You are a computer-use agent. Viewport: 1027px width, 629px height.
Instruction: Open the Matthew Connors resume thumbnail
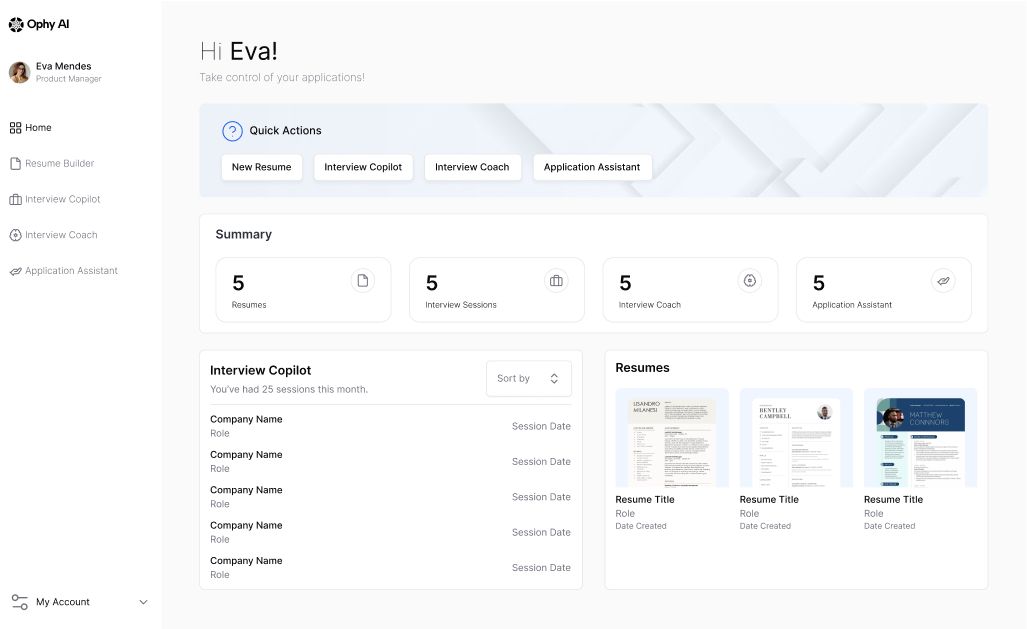[x=920, y=438]
